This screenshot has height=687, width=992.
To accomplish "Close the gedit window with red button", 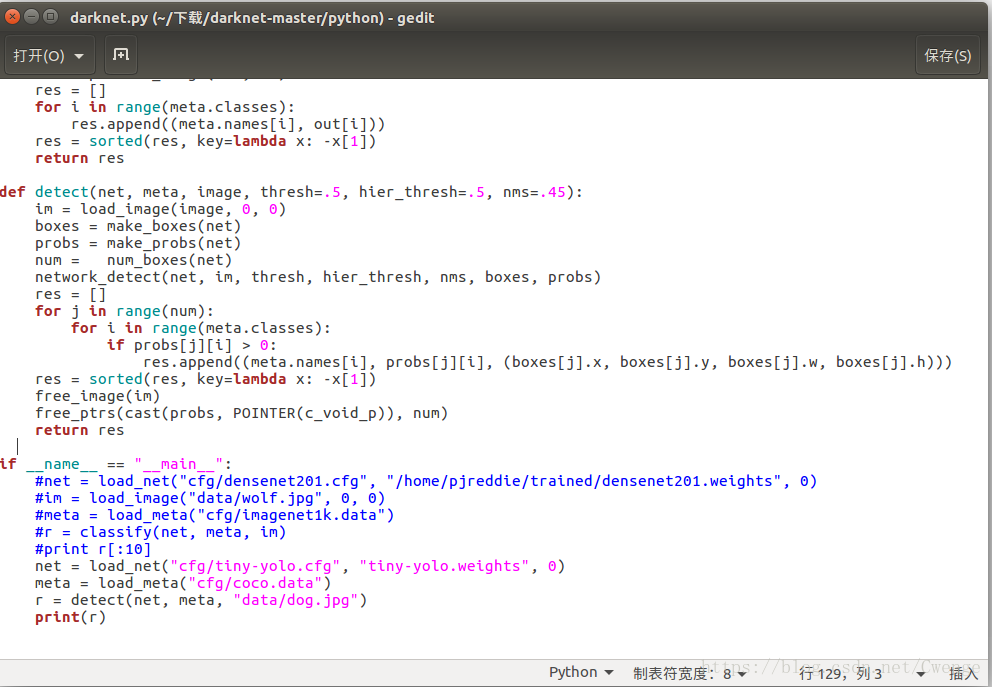I will 12,16.
